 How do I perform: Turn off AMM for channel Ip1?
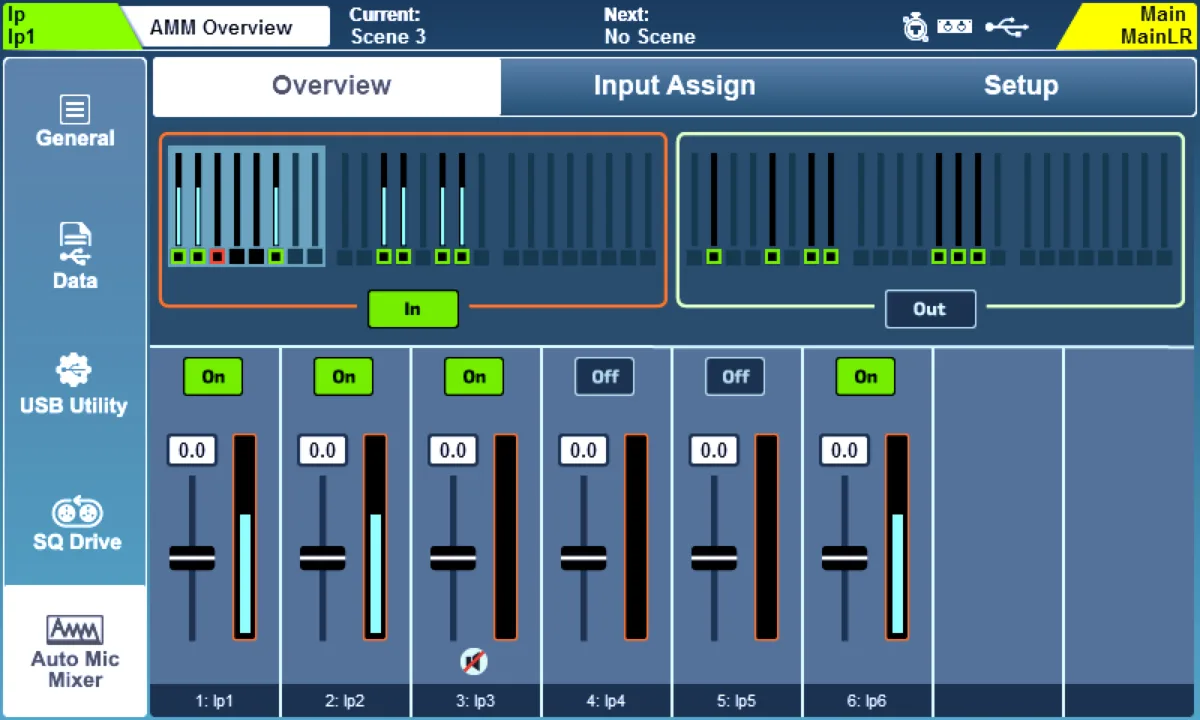[x=213, y=377]
